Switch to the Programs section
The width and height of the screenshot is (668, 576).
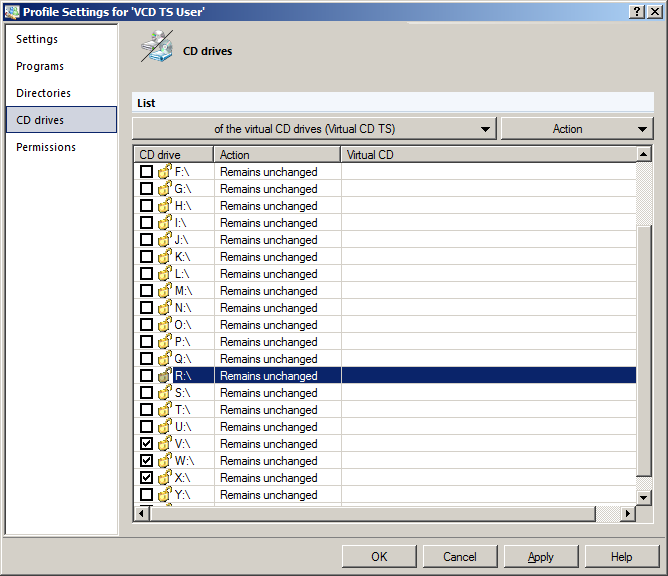(x=40, y=66)
